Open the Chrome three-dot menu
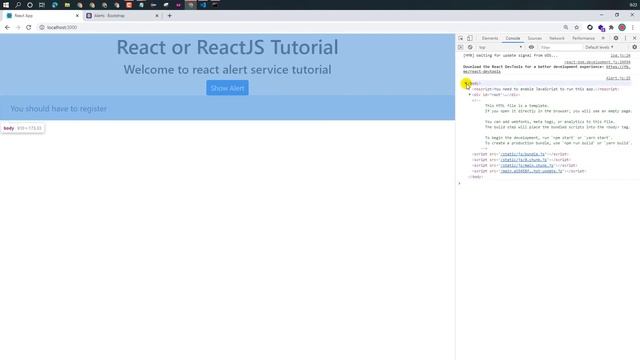 633,27
